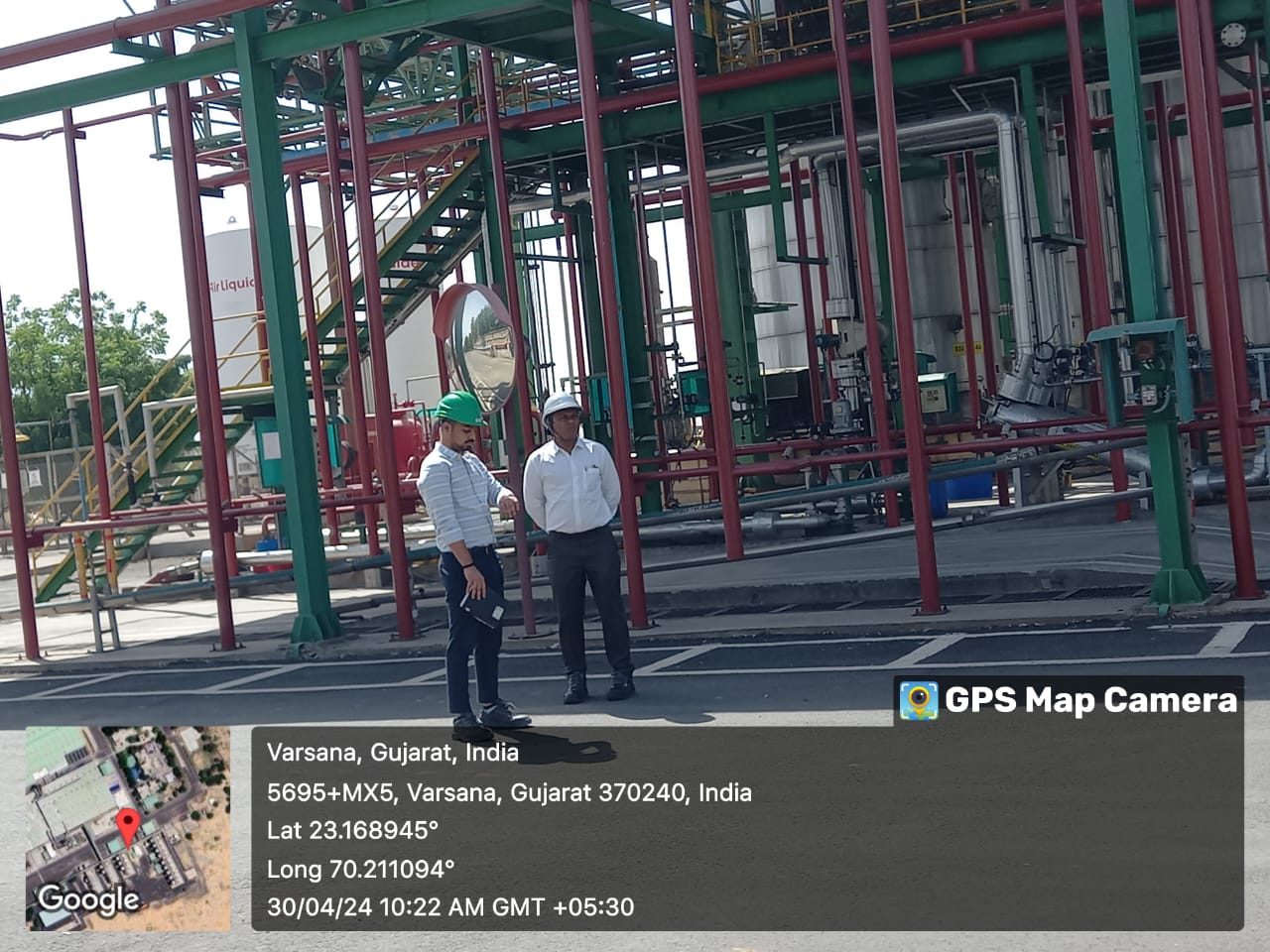Click the GPS Map Camera watermark text
Image resolution: width=1270 pixels, height=952 pixels.
pos(1090,701)
